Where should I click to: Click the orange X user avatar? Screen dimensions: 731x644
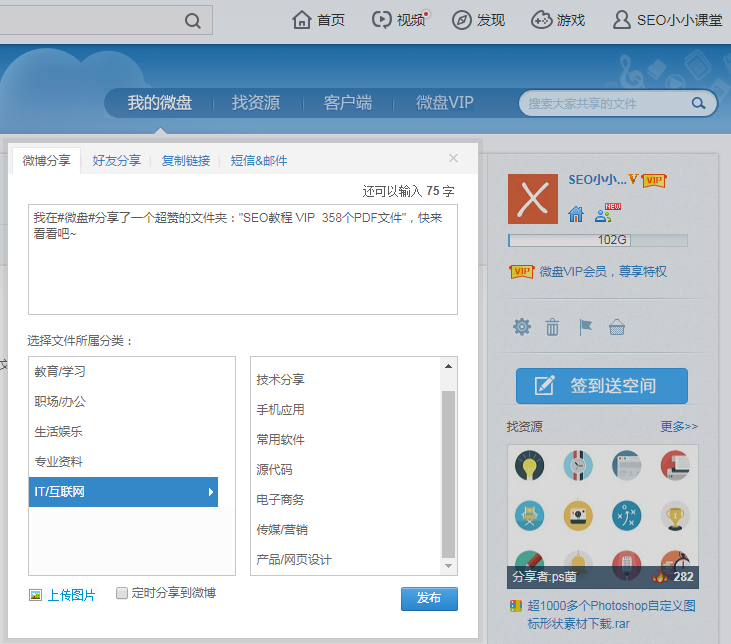[x=532, y=199]
